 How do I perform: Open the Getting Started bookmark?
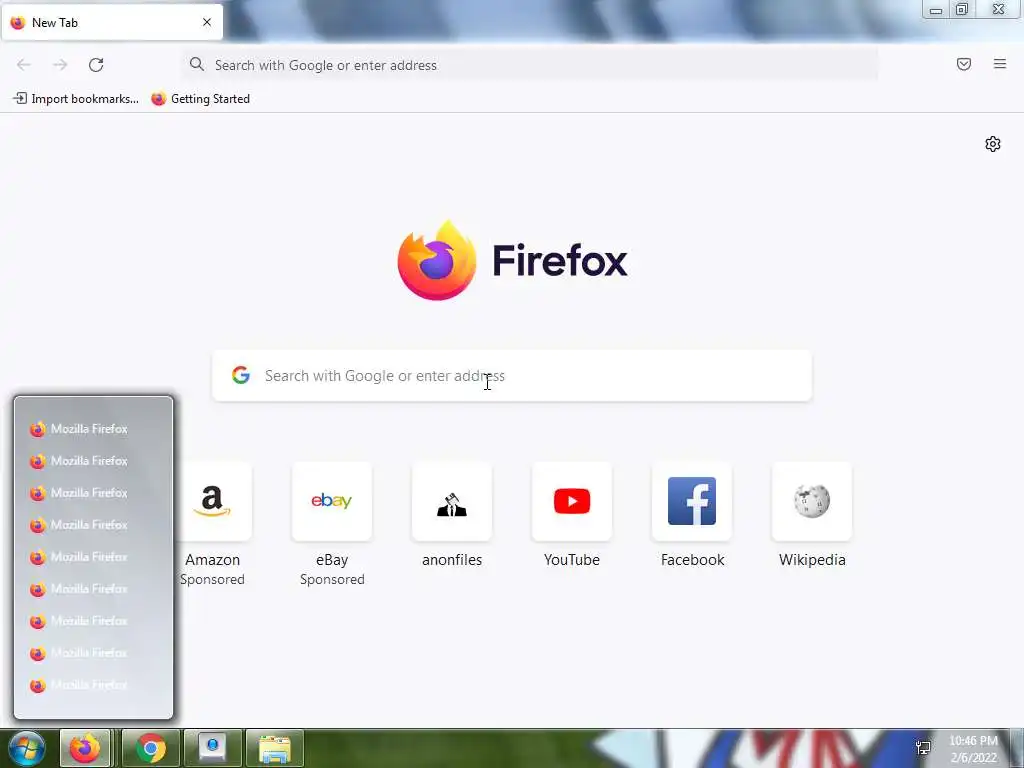(200, 99)
